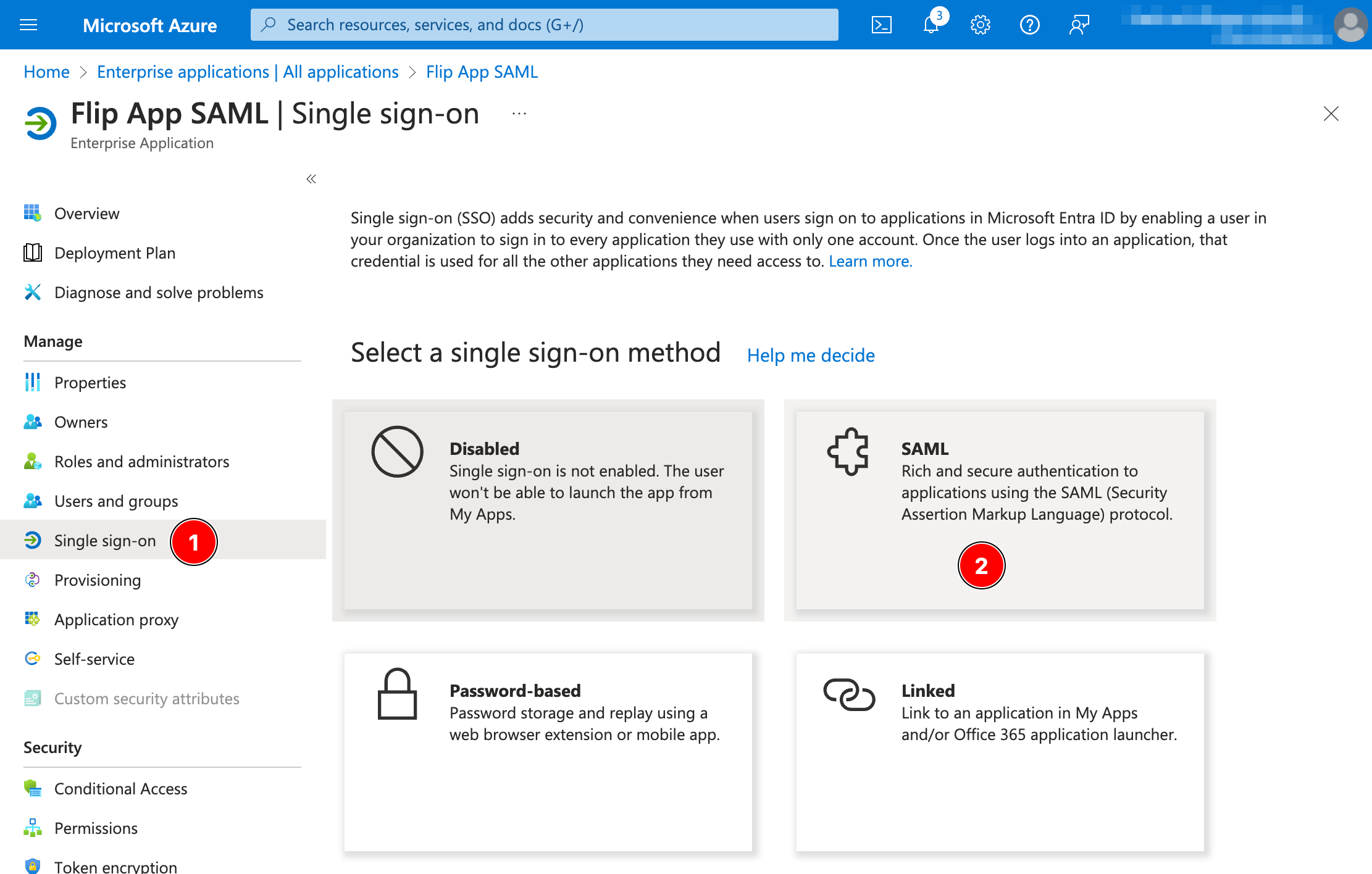Image resolution: width=1372 pixels, height=874 pixels.
Task: Click the Conditional Access shield icon
Action: coord(33,788)
